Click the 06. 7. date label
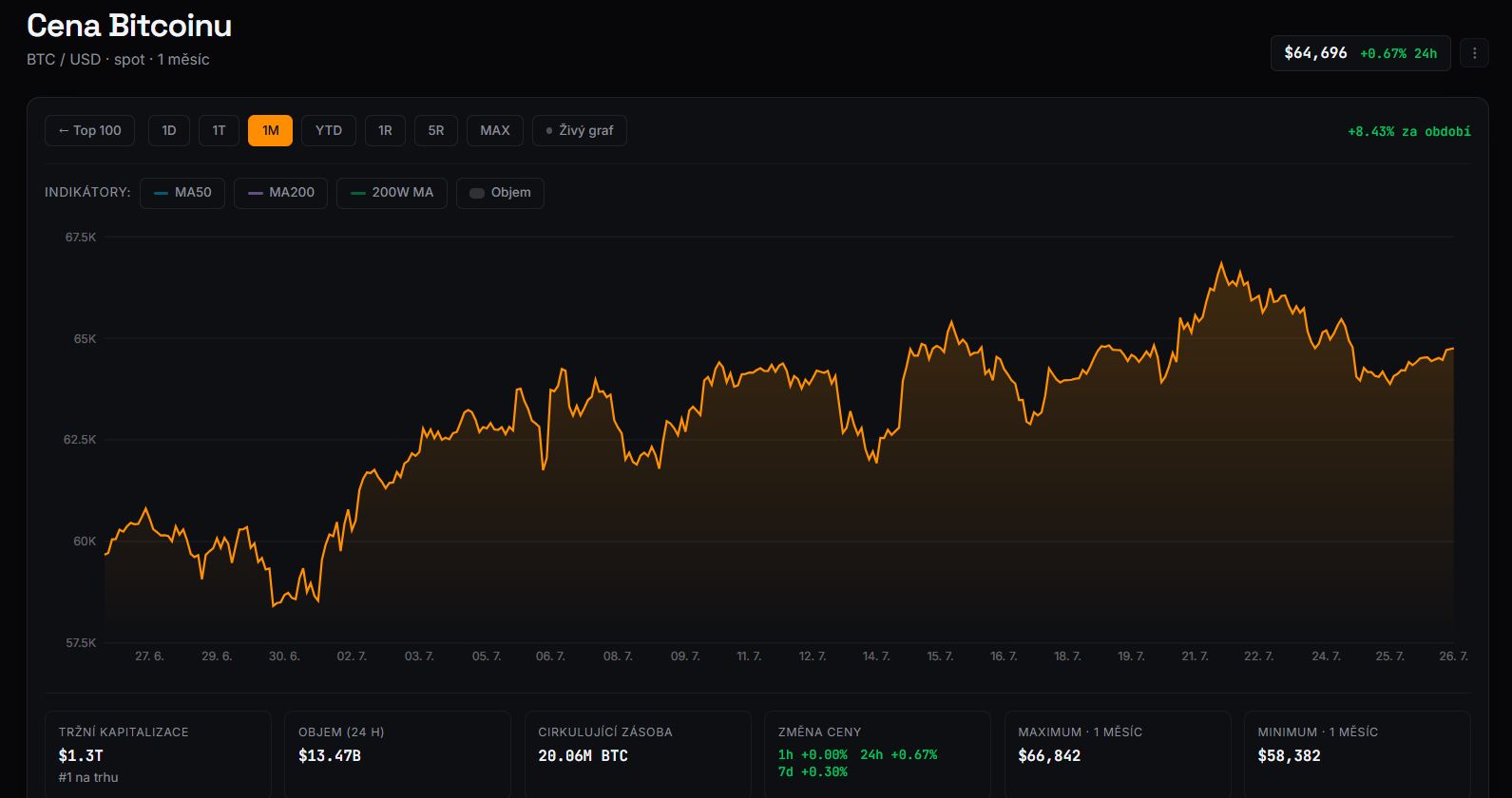 (x=550, y=656)
